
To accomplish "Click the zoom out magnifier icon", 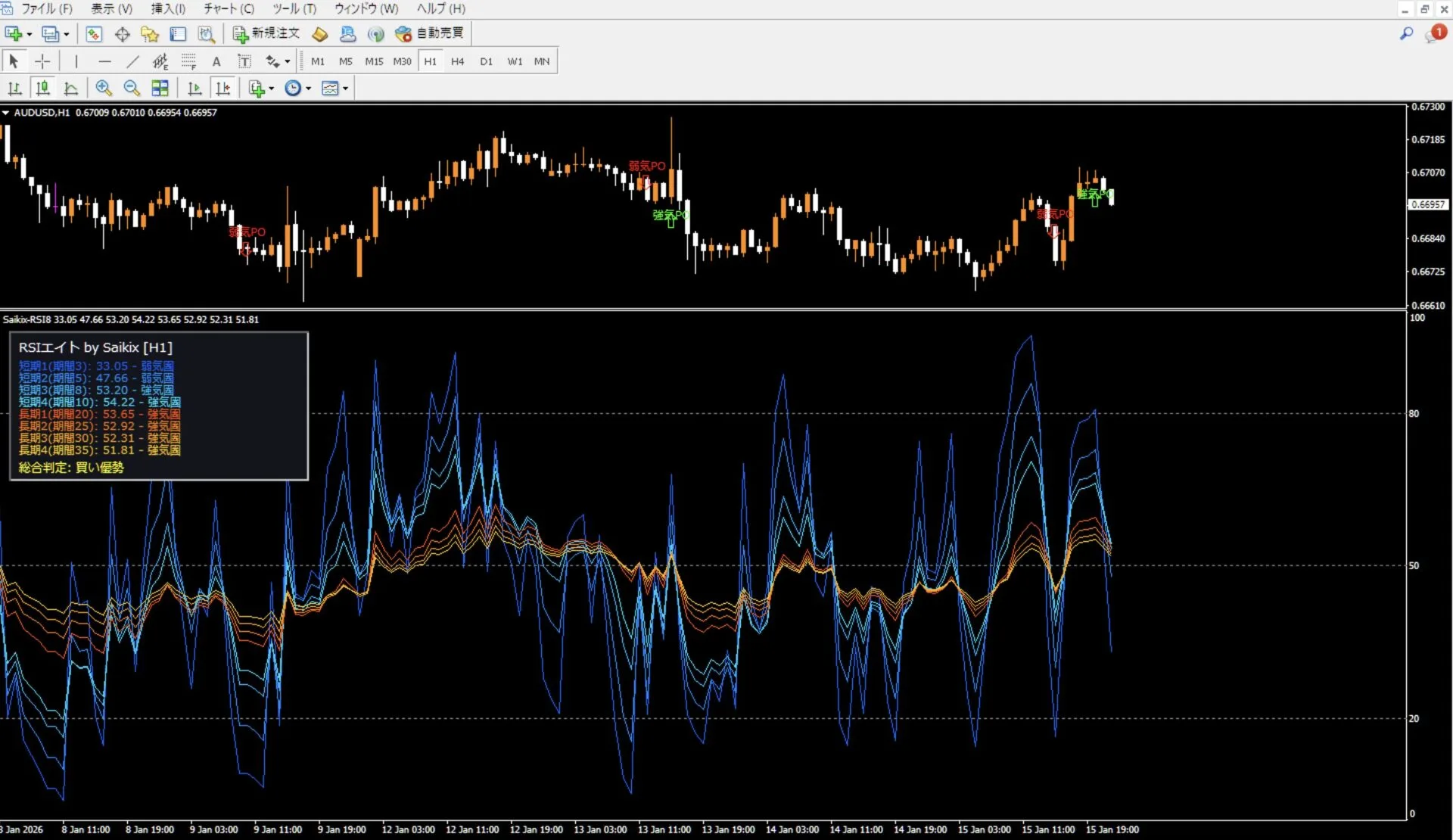I will click(132, 89).
